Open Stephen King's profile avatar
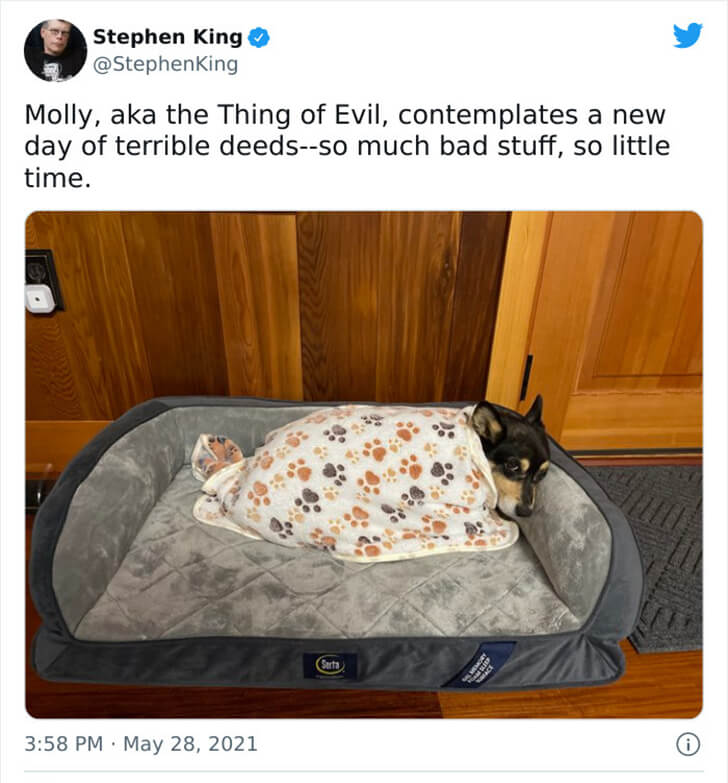The width and height of the screenshot is (728, 783). (x=55, y=50)
